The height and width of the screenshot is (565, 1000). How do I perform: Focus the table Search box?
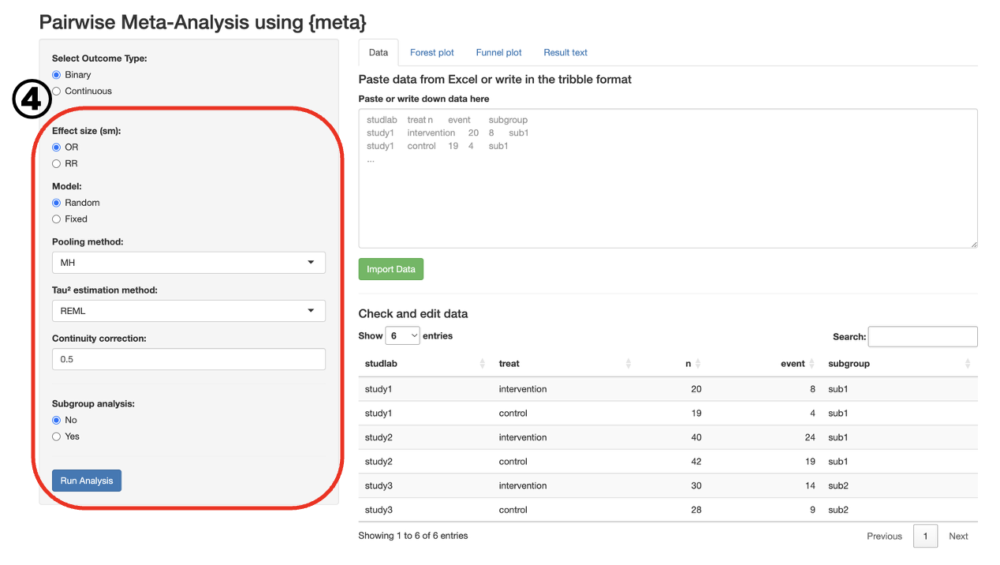(922, 337)
